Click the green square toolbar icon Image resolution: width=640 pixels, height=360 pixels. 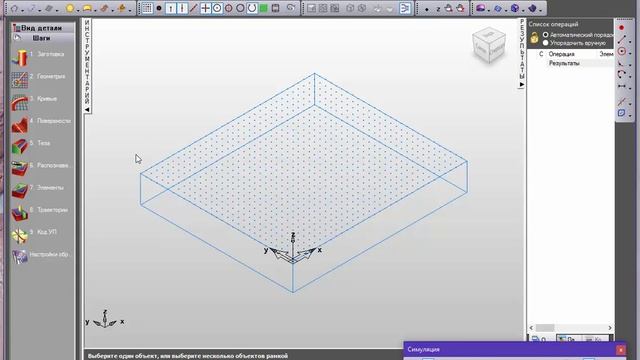point(264,8)
